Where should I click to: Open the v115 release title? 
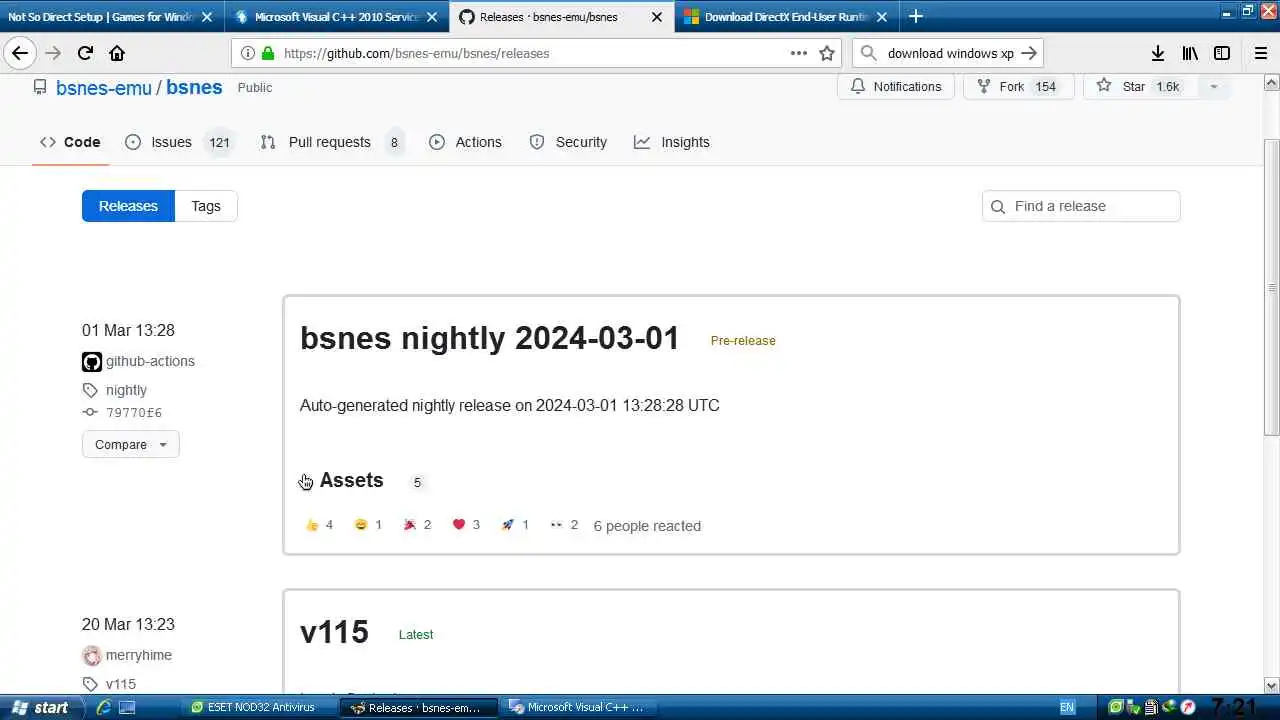[334, 632]
